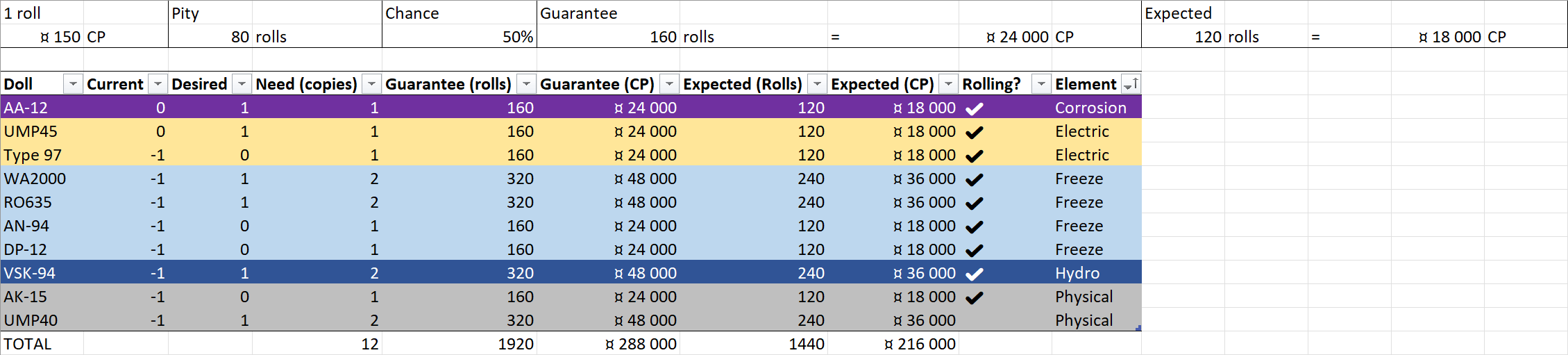The height and width of the screenshot is (355, 1568).
Task: Click the table resize handle corner
Action: (x=1138, y=328)
